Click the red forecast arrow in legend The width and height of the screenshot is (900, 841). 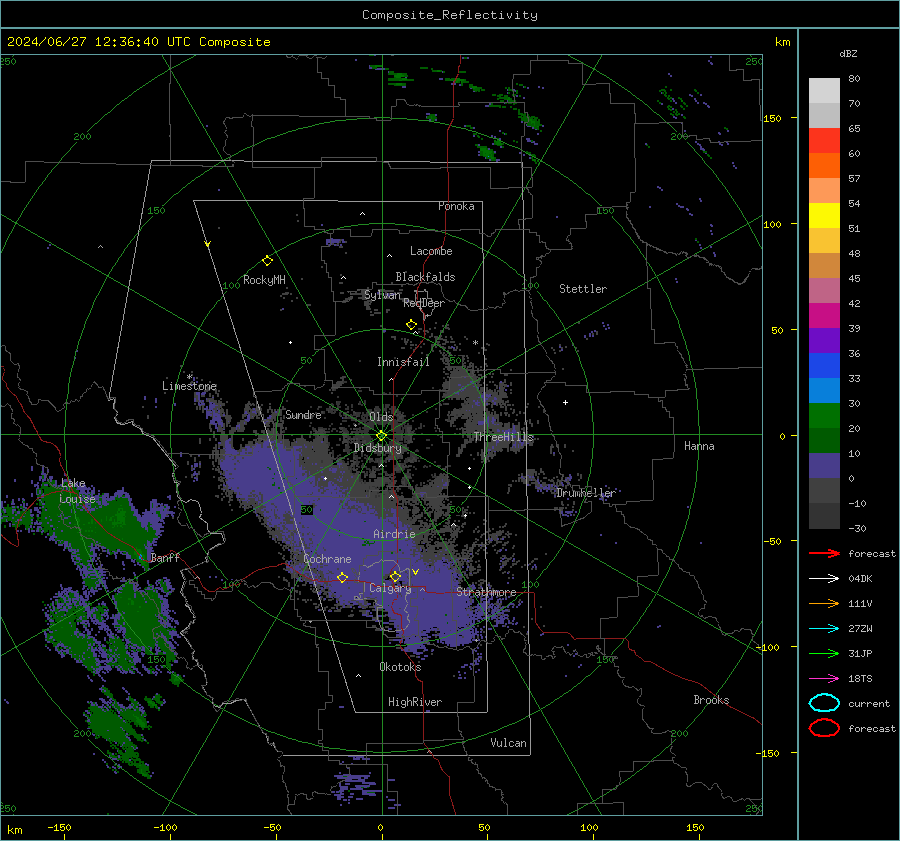824,553
